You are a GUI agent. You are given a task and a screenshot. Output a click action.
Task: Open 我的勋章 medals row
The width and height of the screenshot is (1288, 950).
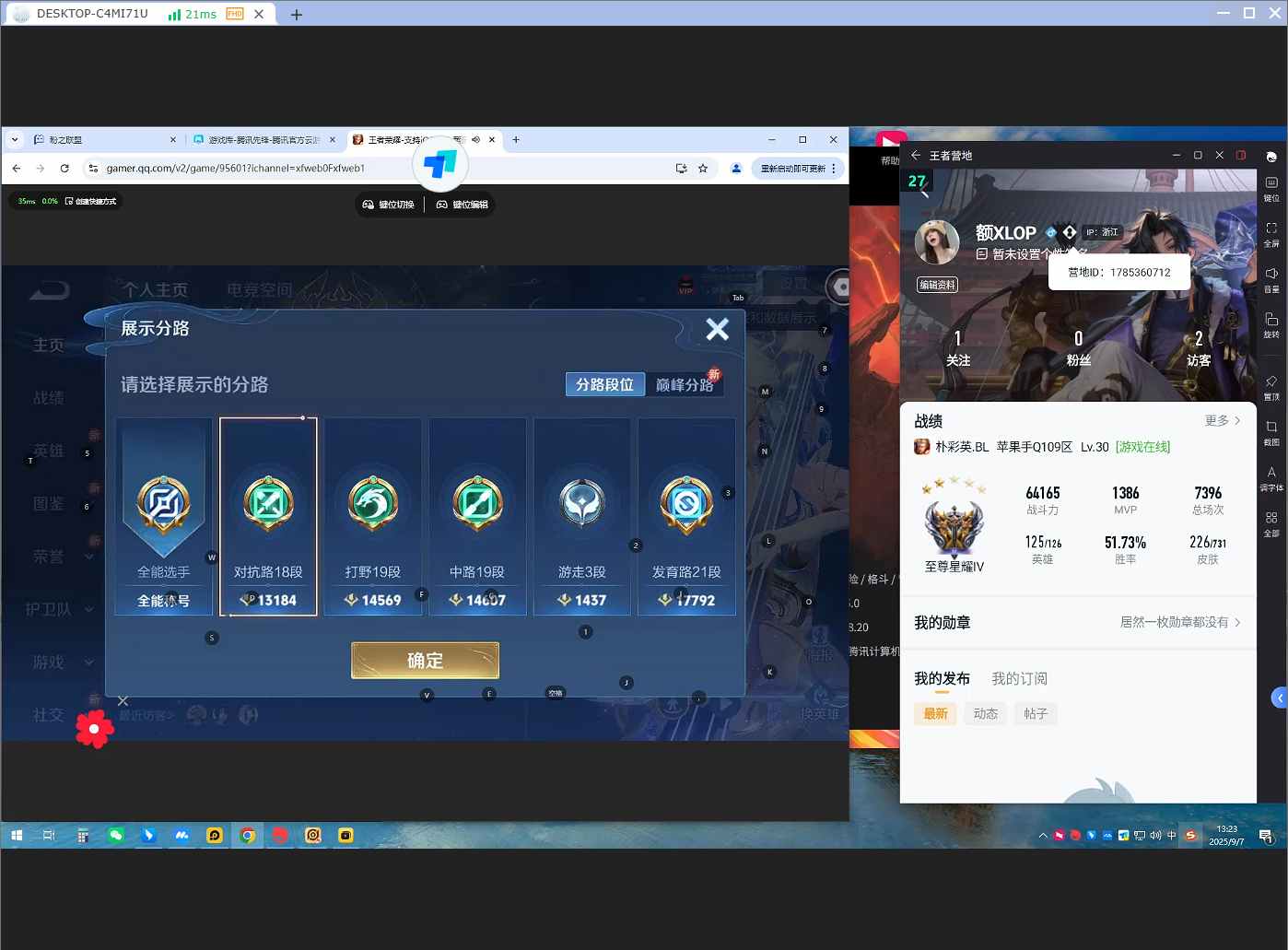[x=1078, y=622]
